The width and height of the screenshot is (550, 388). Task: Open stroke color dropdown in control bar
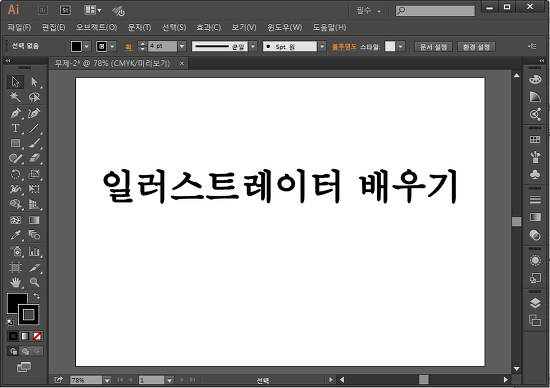pos(112,46)
